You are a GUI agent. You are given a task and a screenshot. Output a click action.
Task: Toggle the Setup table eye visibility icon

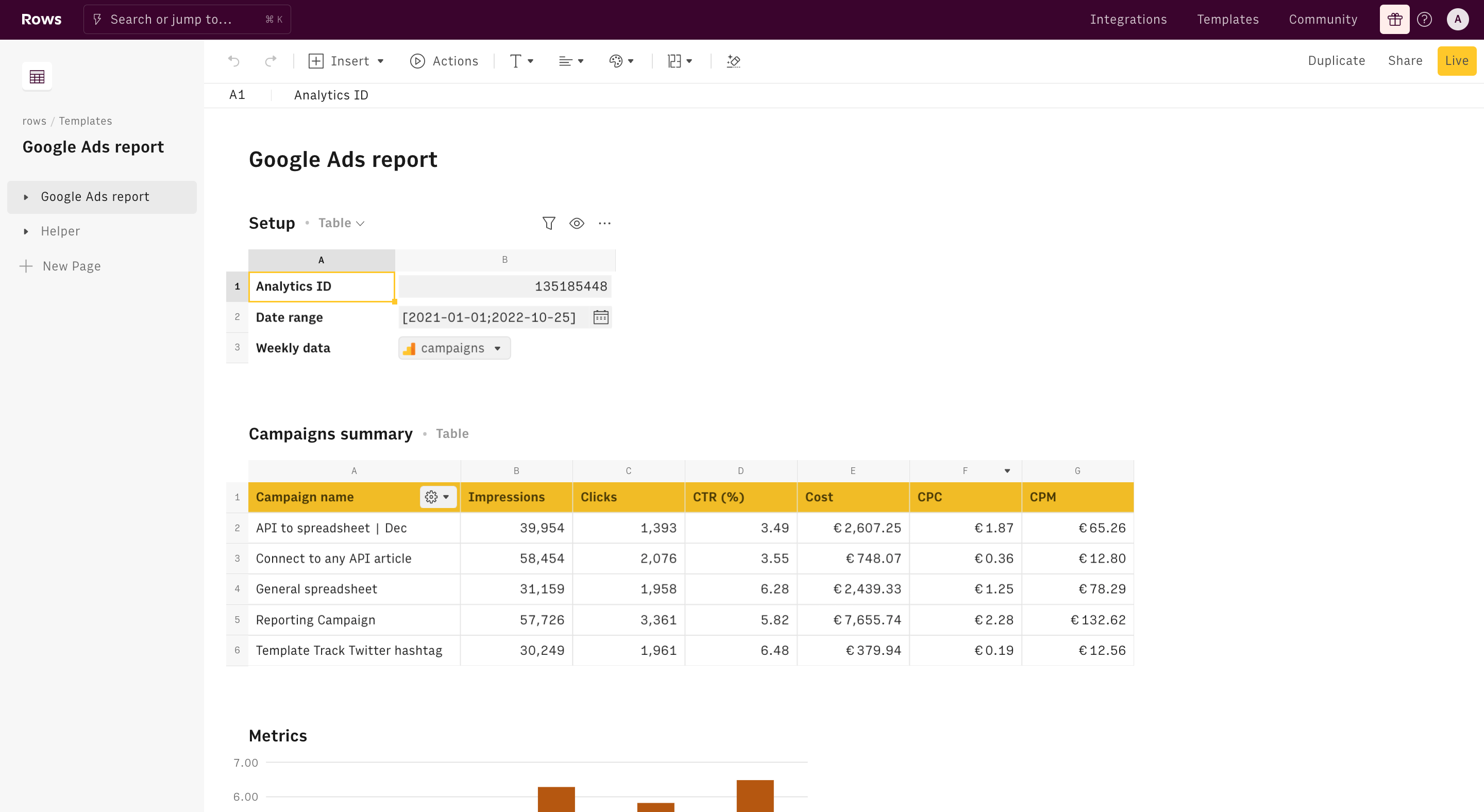577,223
